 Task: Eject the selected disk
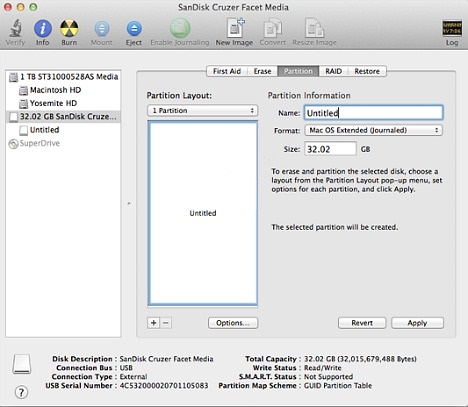tap(134, 29)
